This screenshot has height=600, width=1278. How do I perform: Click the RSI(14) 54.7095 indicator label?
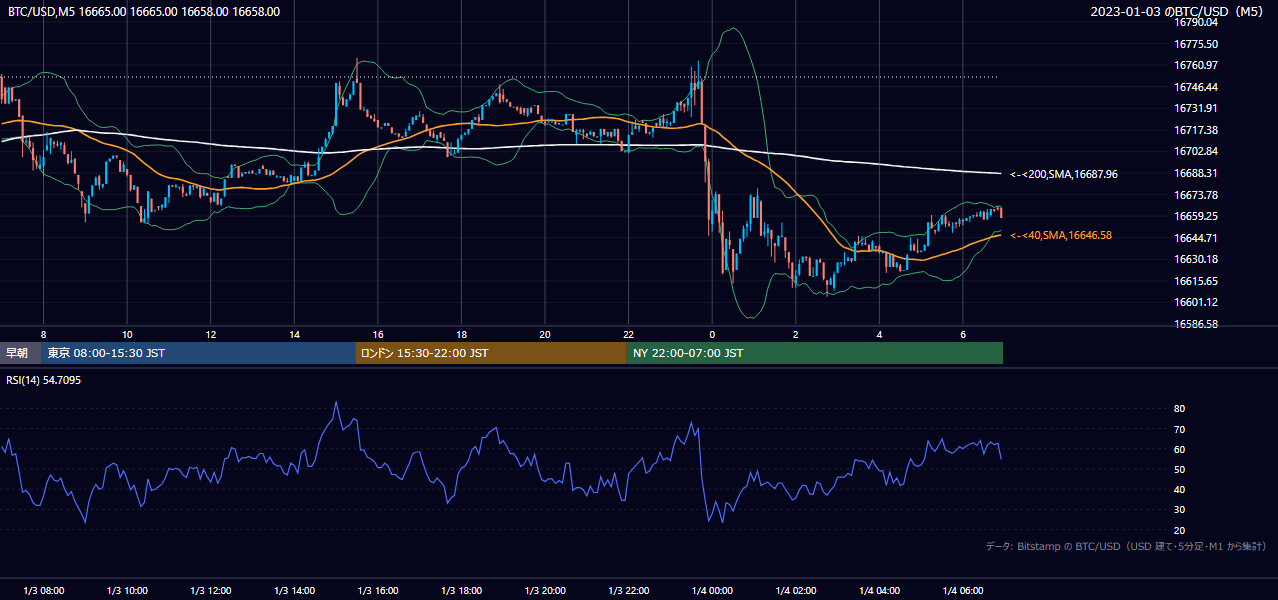pyautogui.click(x=44, y=380)
